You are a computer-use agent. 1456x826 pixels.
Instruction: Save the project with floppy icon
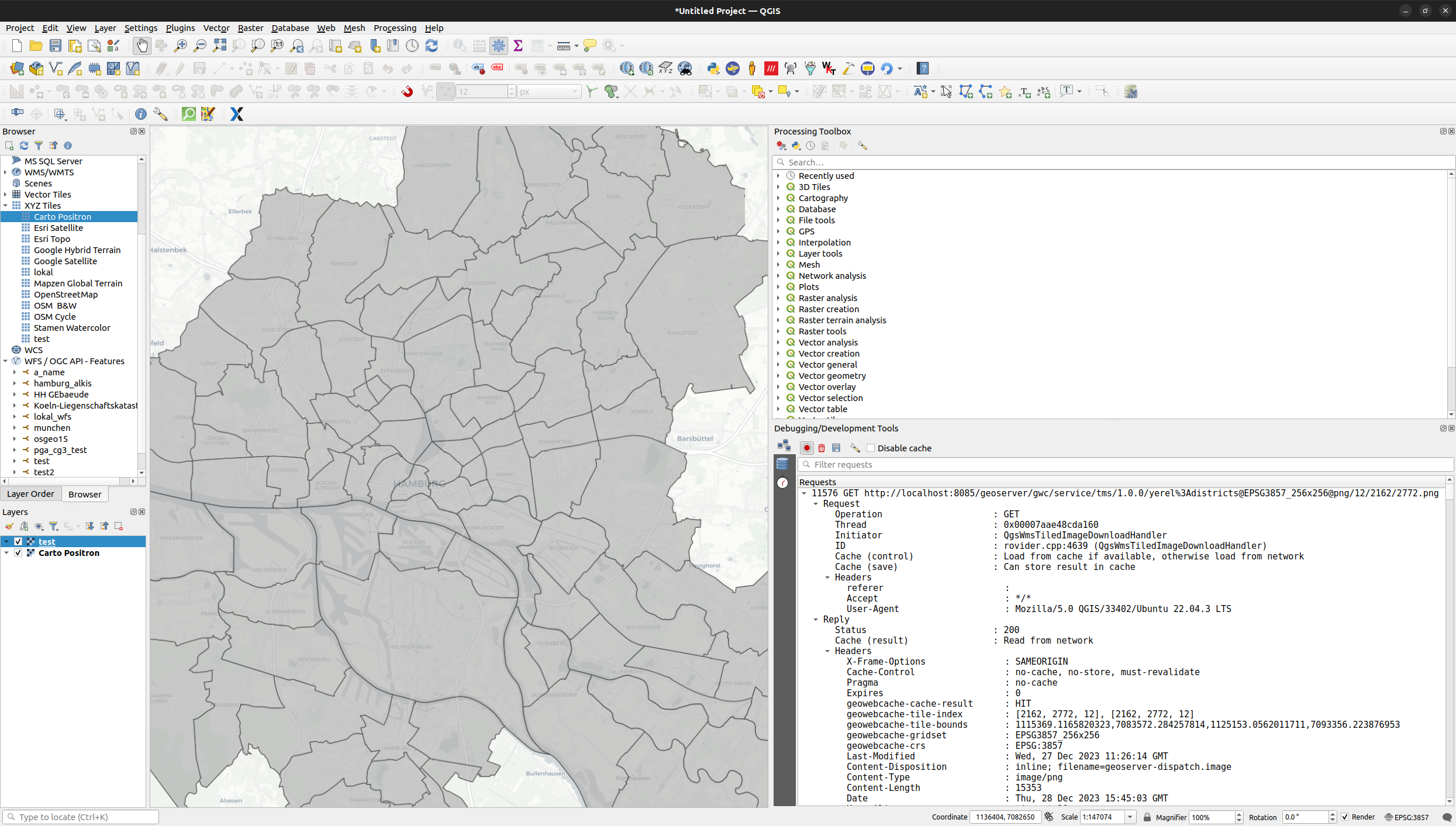pos(55,46)
